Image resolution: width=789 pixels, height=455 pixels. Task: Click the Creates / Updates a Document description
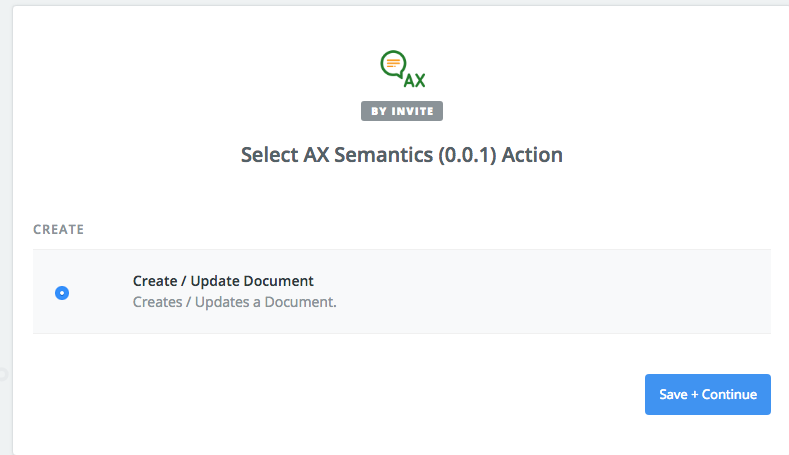coord(234,302)
